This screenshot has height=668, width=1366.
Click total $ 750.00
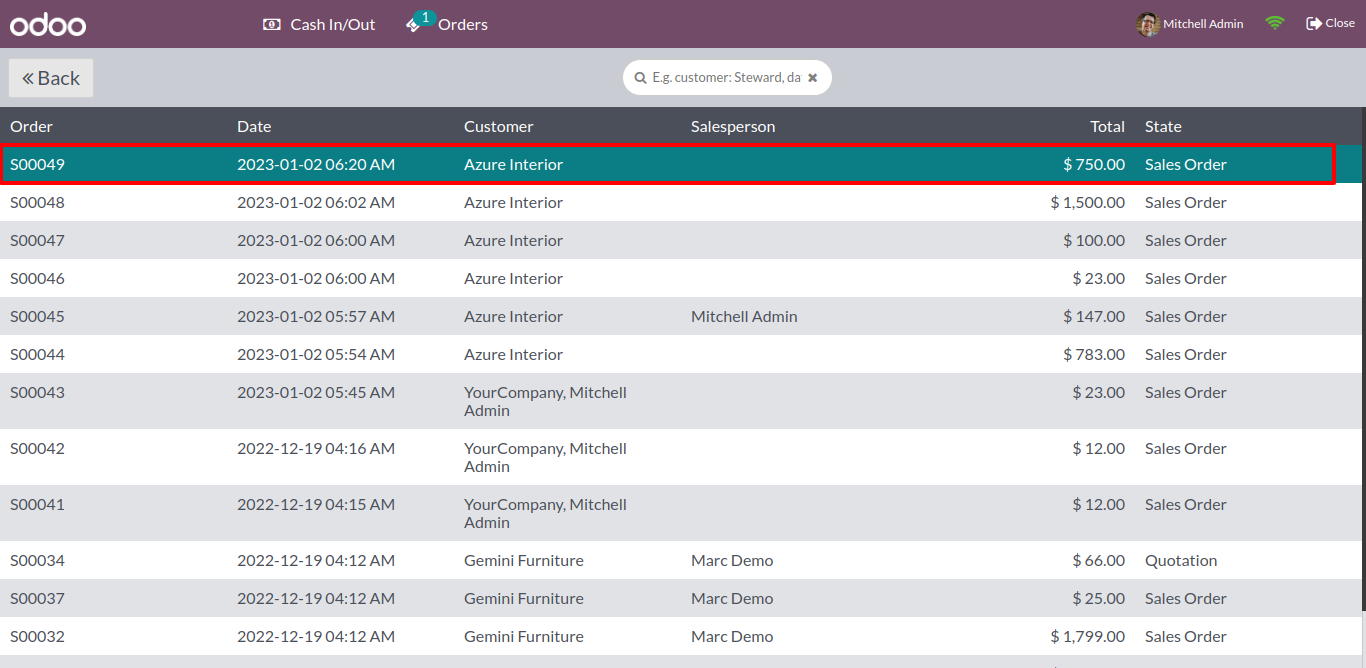coord(1094,165)
